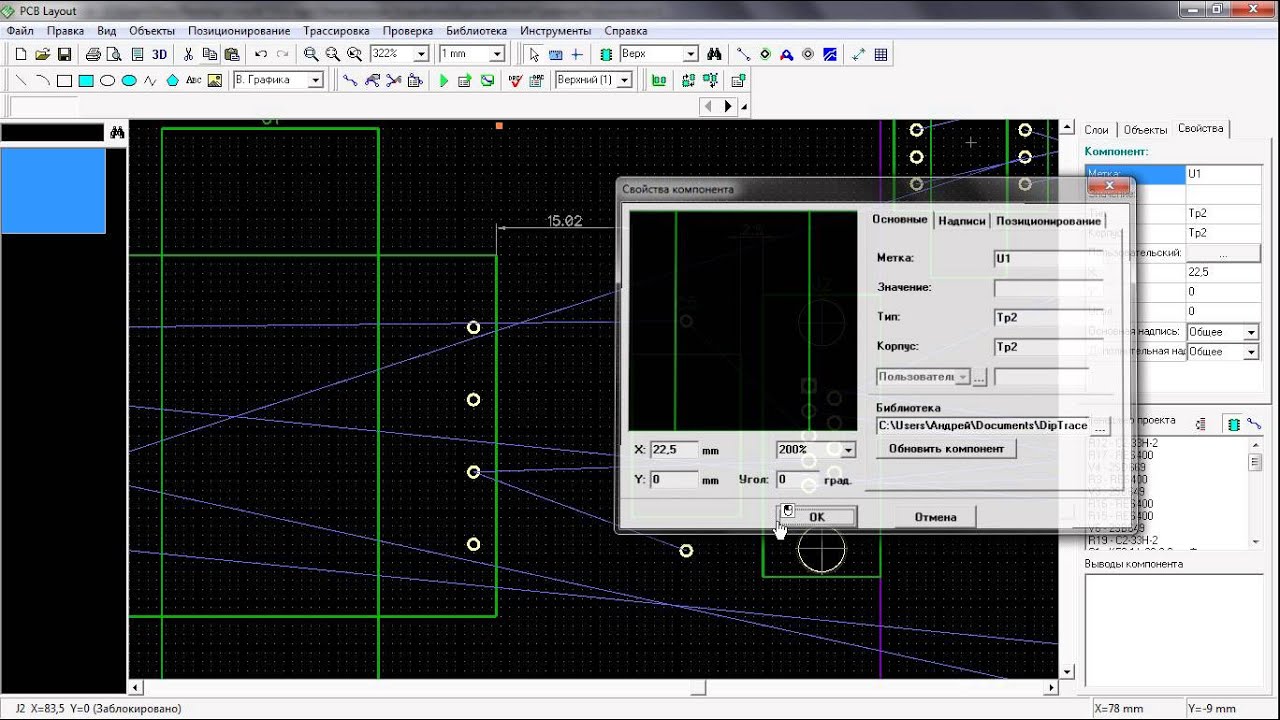Click the X coordinate field showing 22,5
The height and width of the screenshot is (720, 1280).
[x=674, y=450]
